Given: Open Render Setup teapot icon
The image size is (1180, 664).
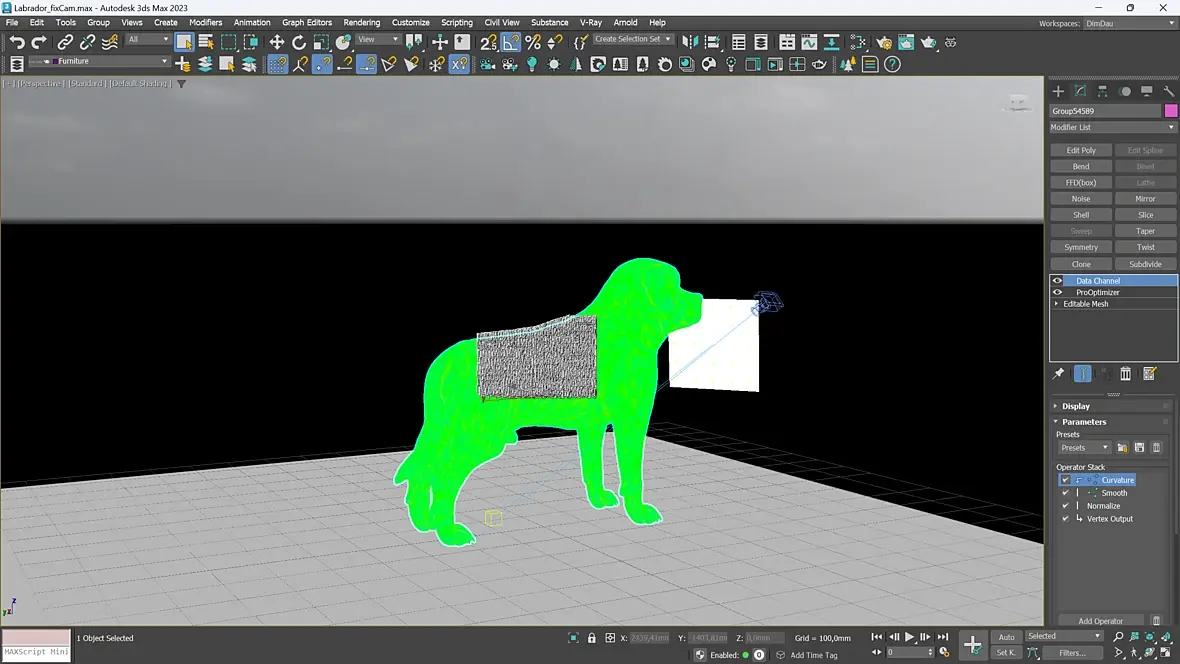Looking at the screenshot, I should (883, 42).
